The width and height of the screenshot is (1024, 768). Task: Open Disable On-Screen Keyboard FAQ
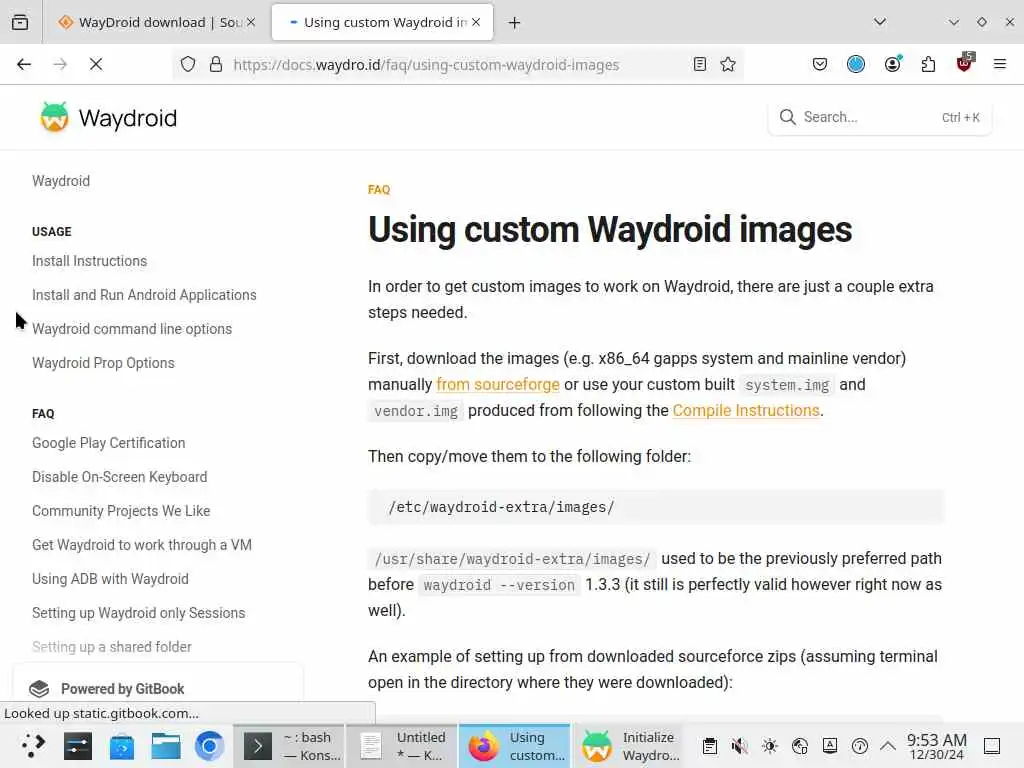tap(120, 477)
